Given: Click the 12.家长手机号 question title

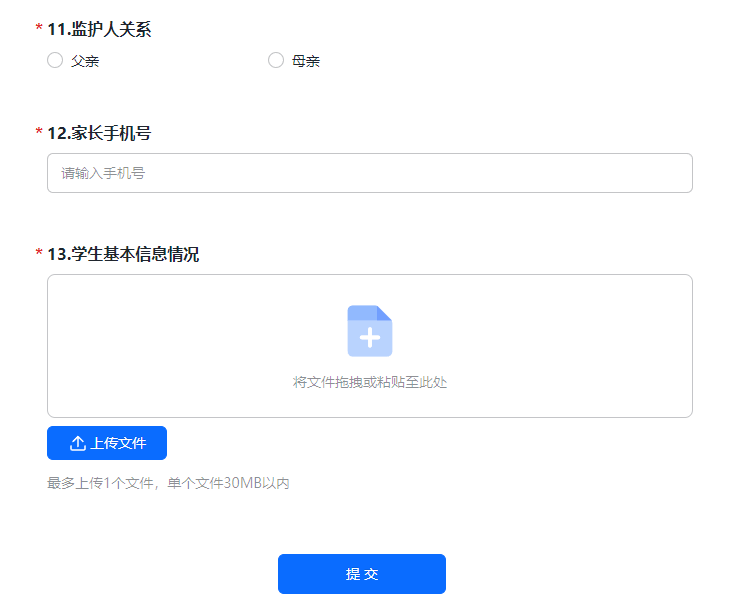Looking at the screenshot, I should [99, 133].
